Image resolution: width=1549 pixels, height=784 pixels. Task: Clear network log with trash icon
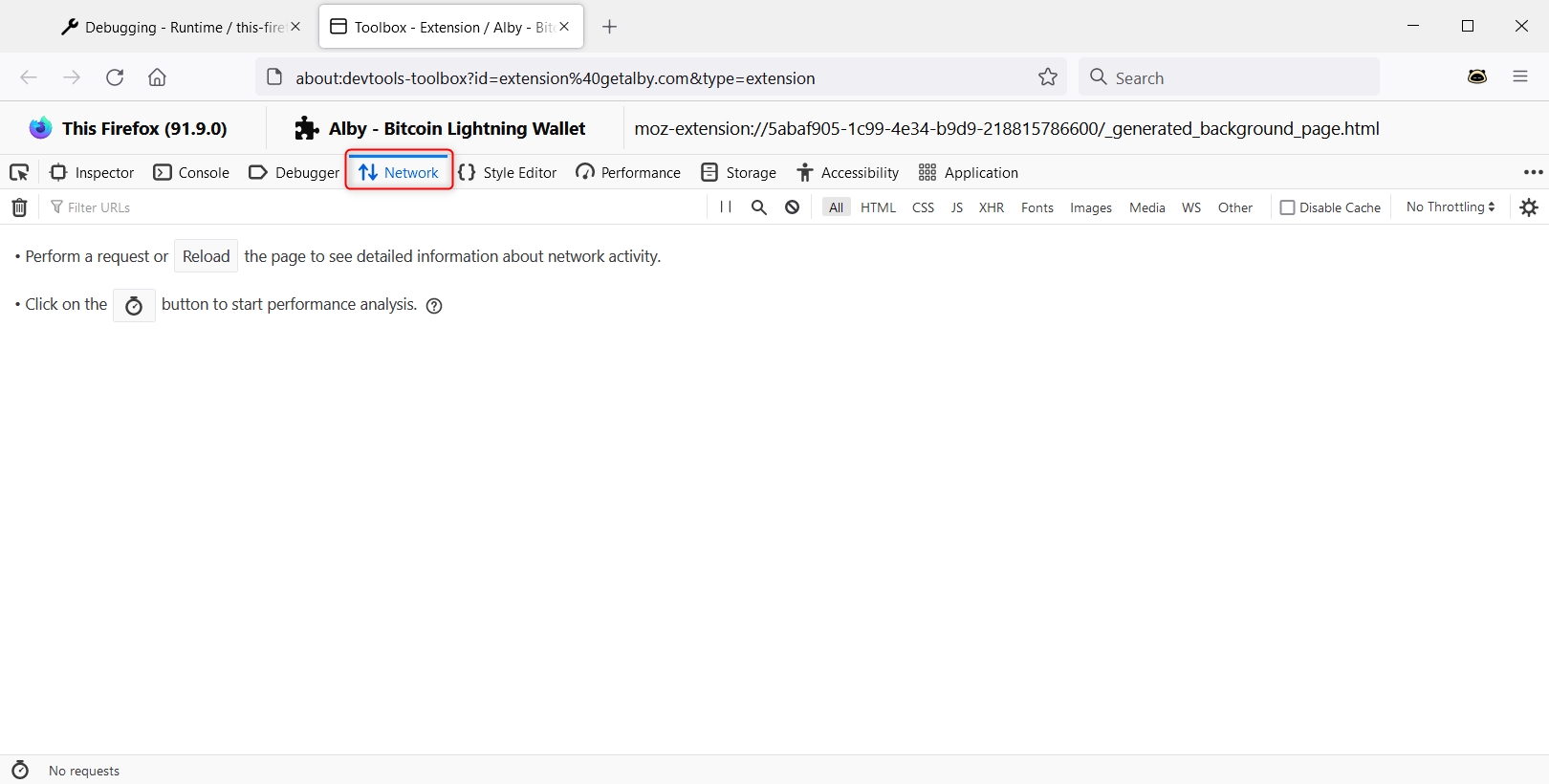click(19, 207)
